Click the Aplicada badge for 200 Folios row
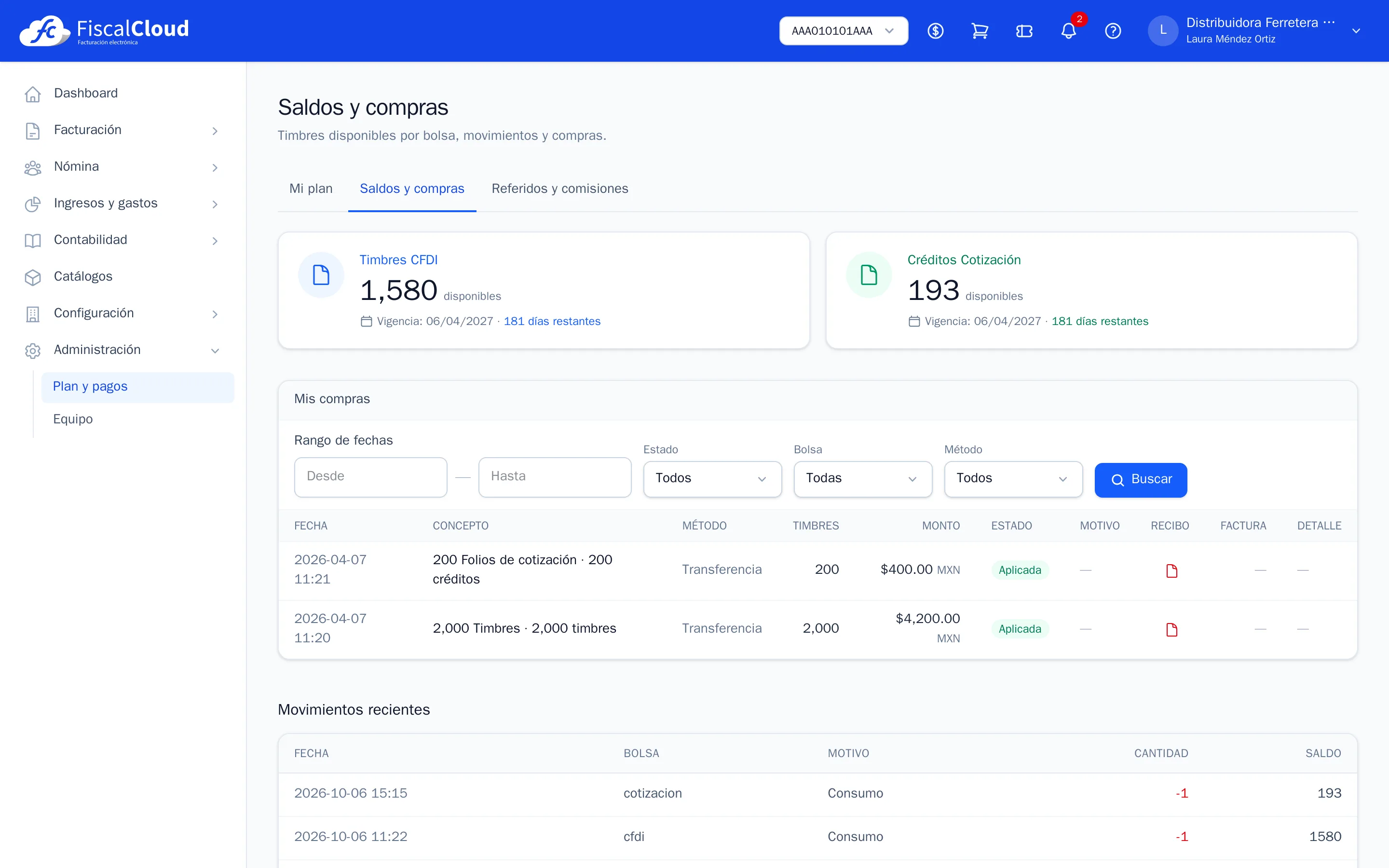This screenshot has height=868, width=1389. (1020, 570)
